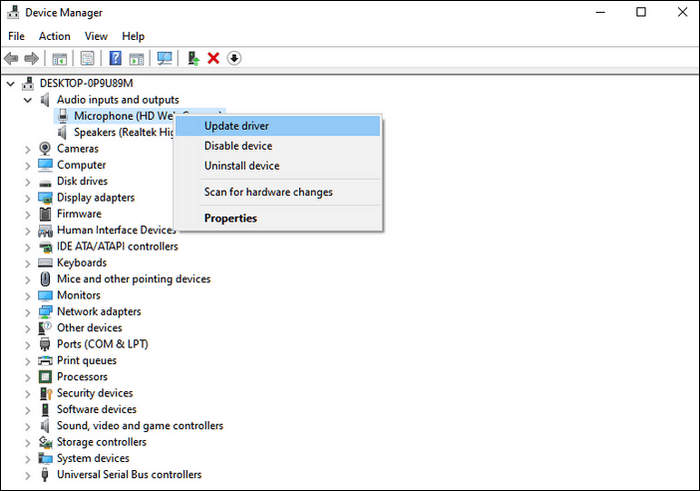Open the Help menu
This screenshot has height=491, width=700.
pos(133,36)
